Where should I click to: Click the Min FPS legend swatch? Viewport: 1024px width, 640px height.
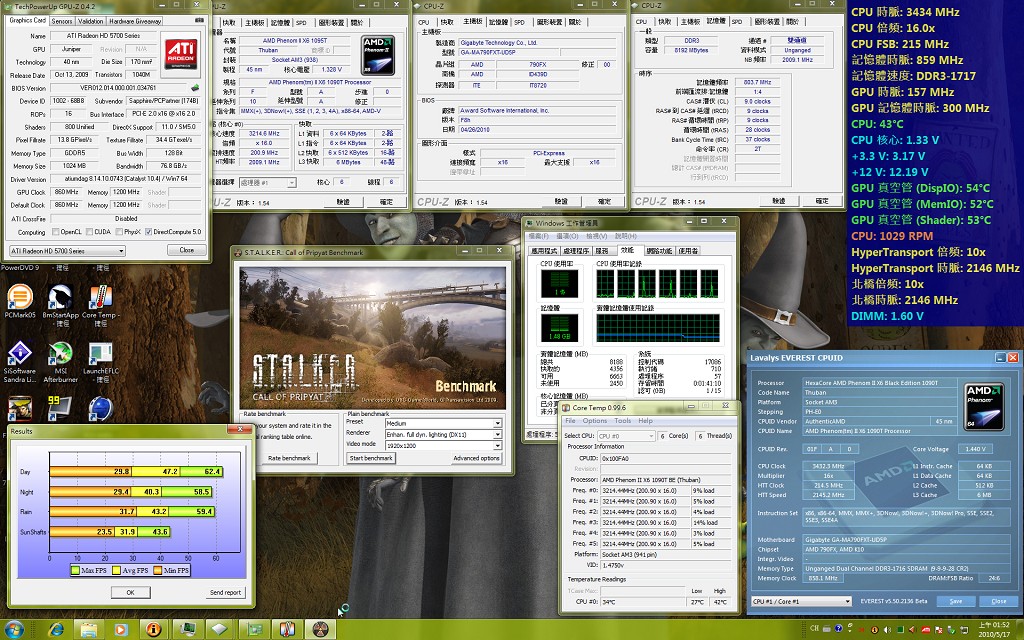(157, 570)
